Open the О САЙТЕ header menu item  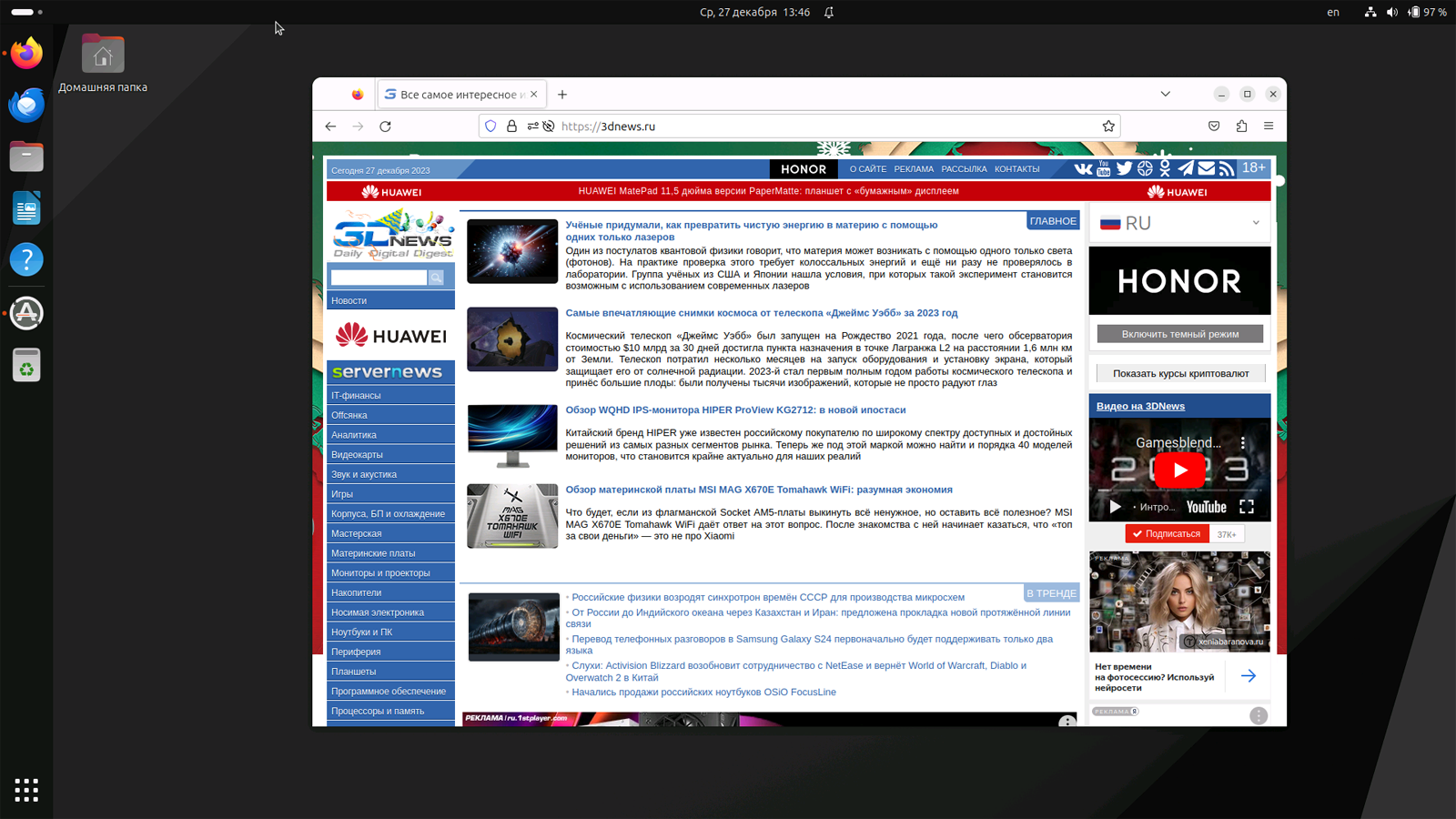point(868,169)
